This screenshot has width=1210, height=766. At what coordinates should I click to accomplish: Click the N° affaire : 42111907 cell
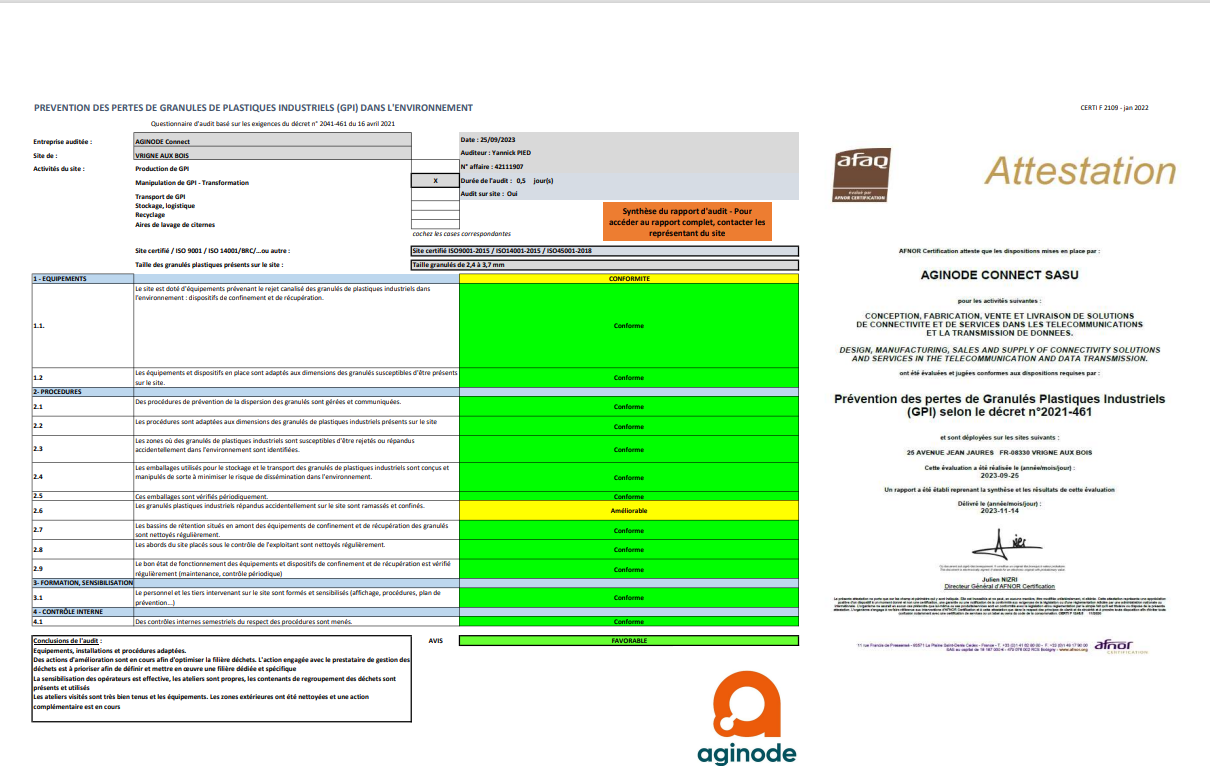click(x=629, y=167)
